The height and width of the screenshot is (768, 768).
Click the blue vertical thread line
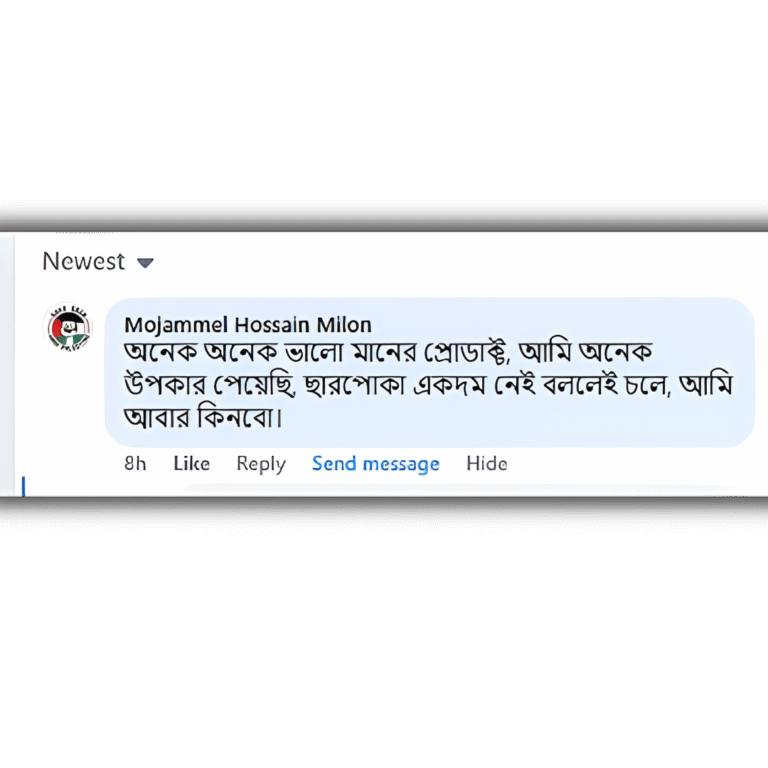click(x=22, y=486)
